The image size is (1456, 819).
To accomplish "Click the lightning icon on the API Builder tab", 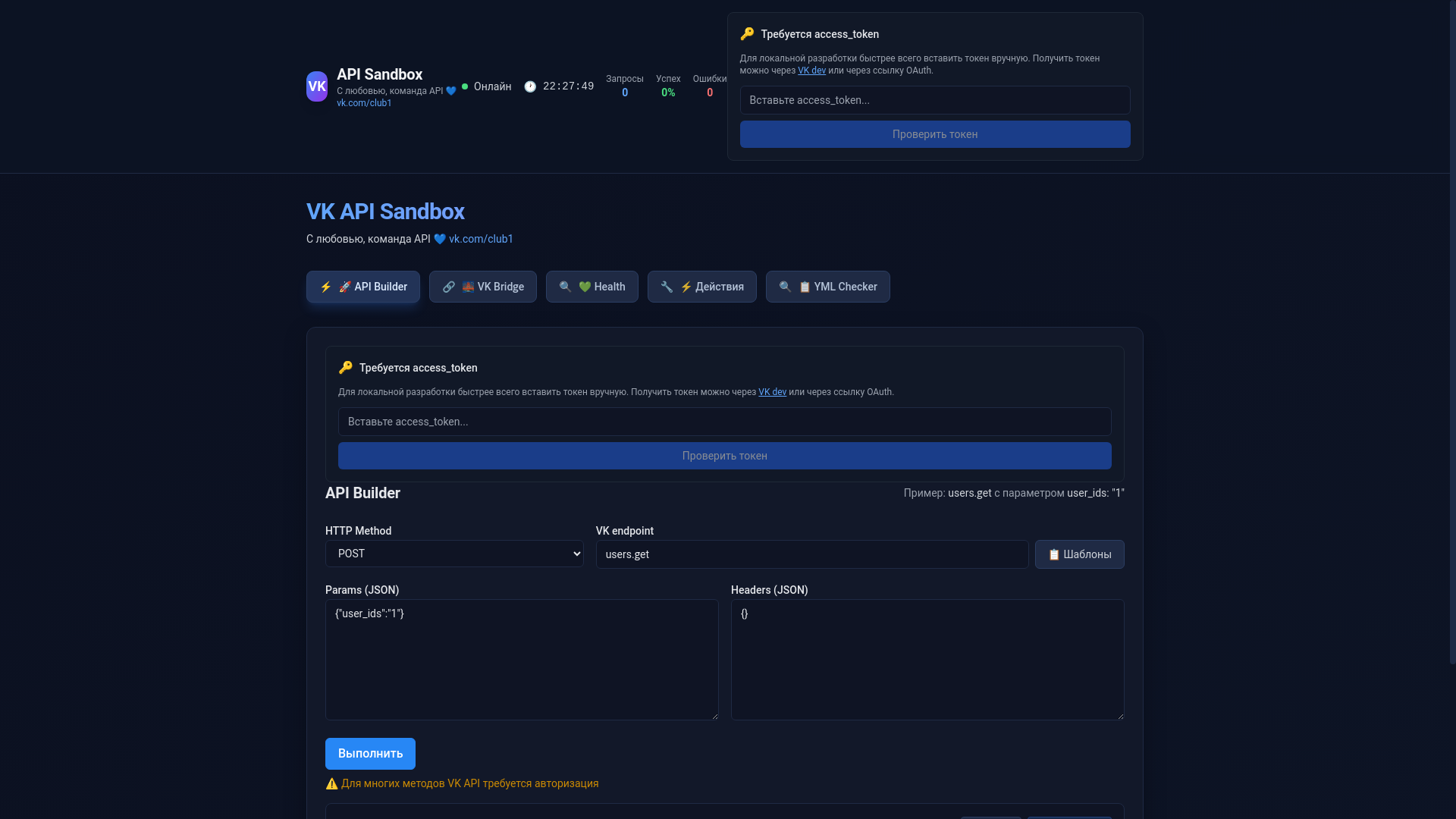I will click(325, 287).
